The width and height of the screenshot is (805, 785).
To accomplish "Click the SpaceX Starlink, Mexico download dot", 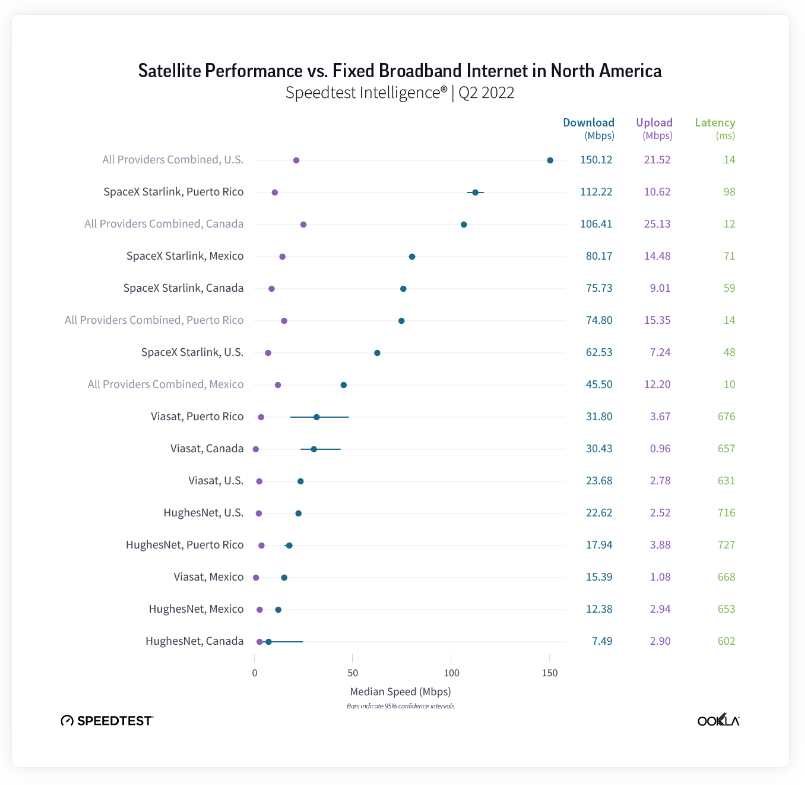I will pos(412,257).
